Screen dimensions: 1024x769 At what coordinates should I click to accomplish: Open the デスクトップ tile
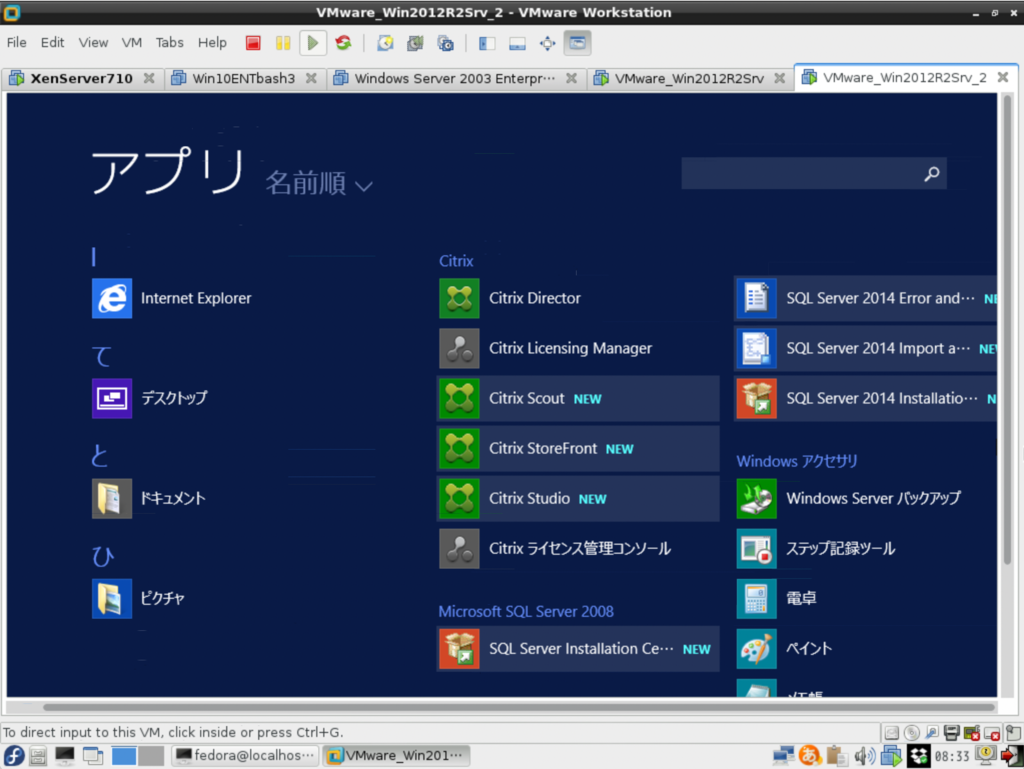(x=150, y=398)
